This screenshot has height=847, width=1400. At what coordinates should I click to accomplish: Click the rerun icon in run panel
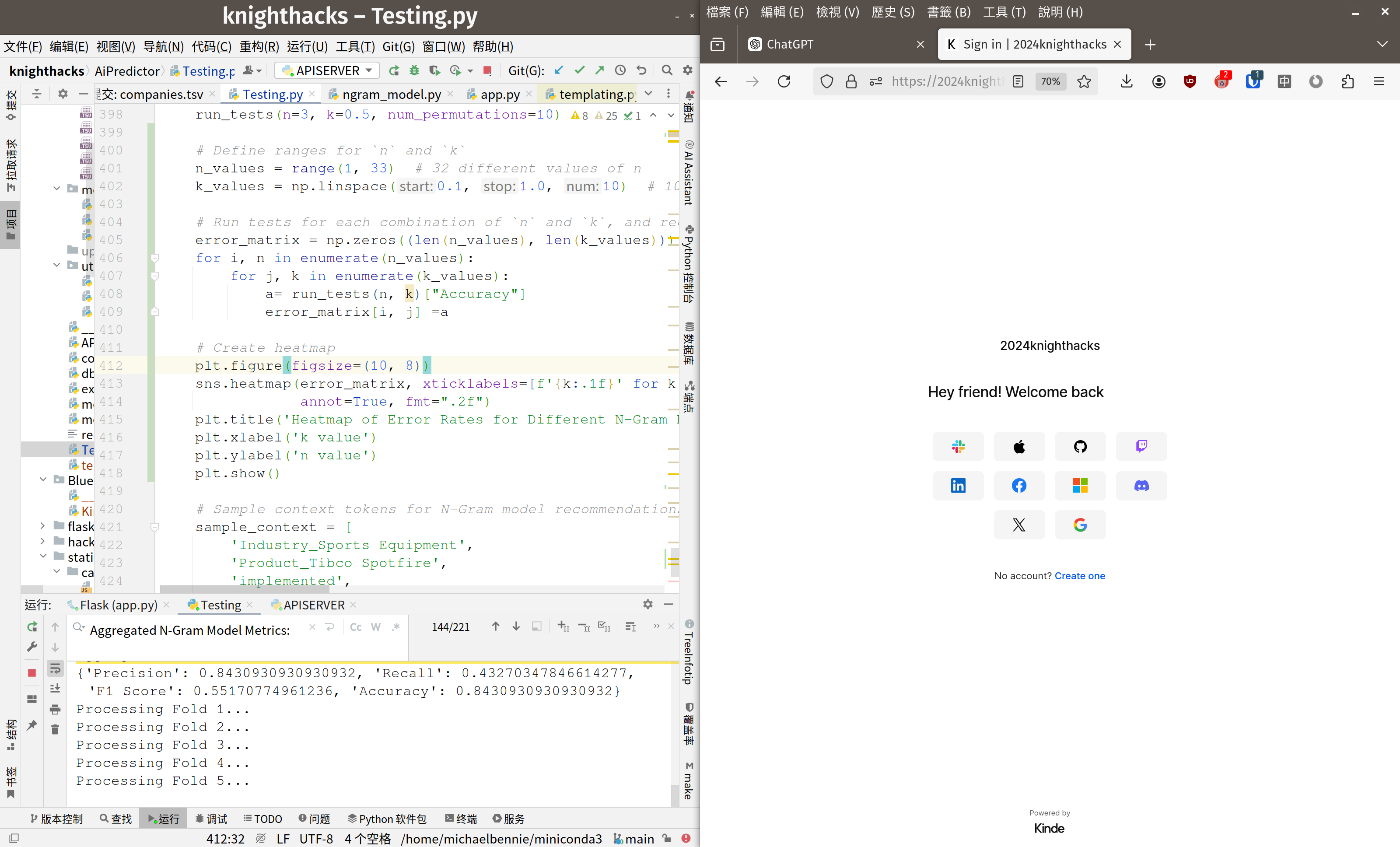point(32,626)
